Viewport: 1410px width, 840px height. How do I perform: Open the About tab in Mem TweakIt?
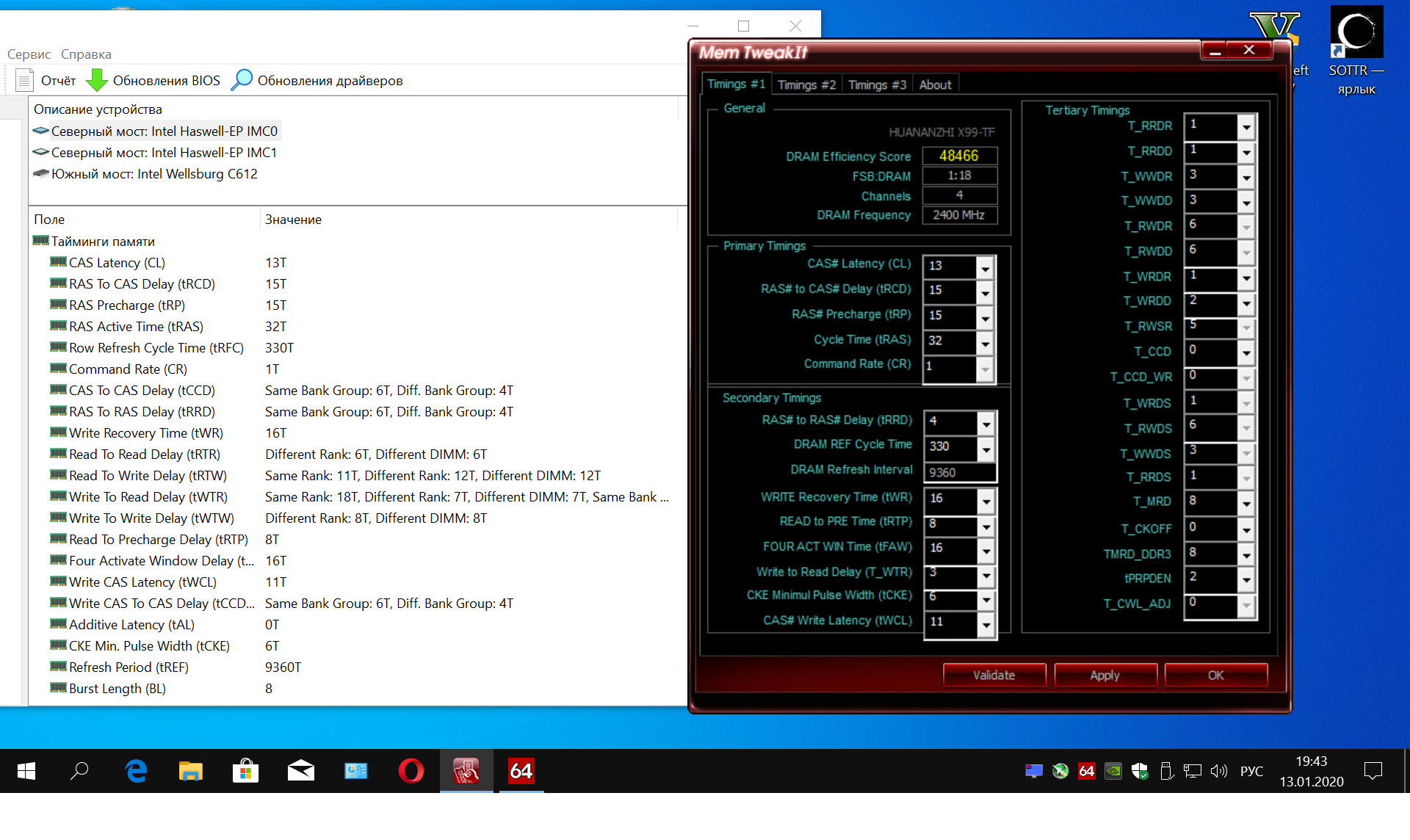point(935,84)
